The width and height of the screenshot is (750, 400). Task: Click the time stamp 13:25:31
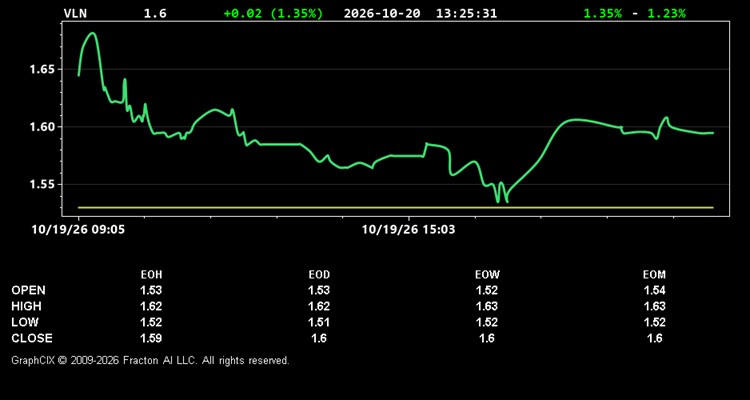click(x=466, y=13)
